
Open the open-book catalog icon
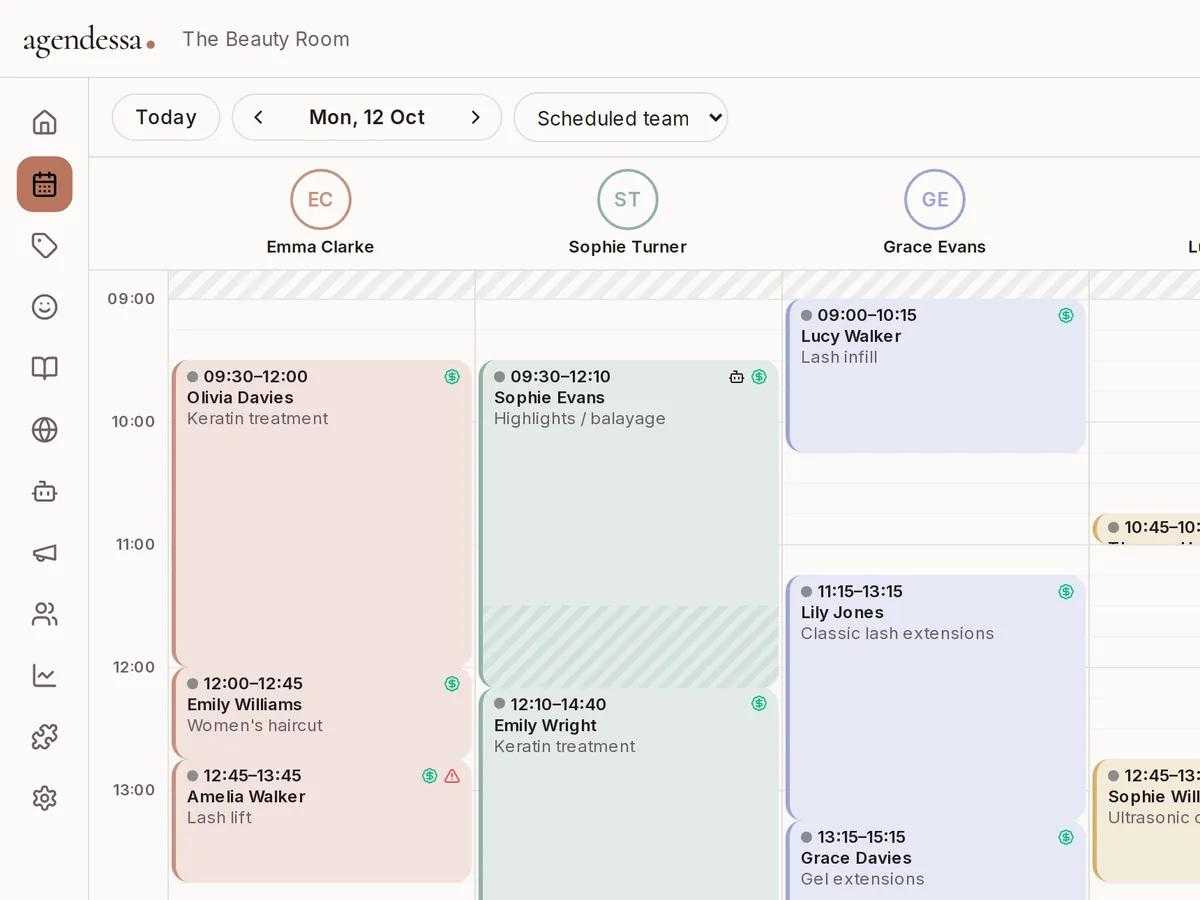click(44, 368)
